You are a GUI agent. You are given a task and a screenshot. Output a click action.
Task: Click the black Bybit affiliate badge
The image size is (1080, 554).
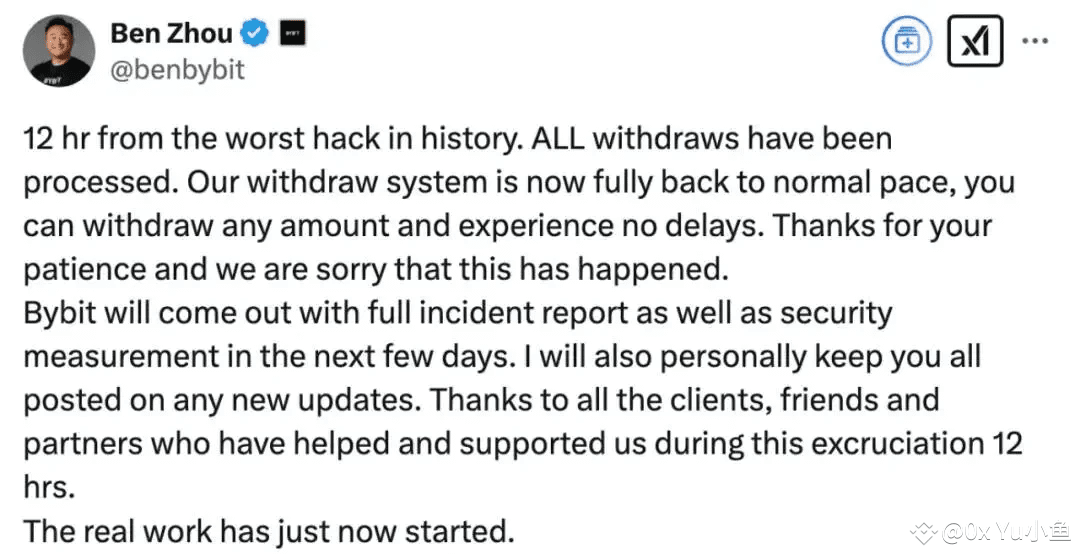click(293, 33)
